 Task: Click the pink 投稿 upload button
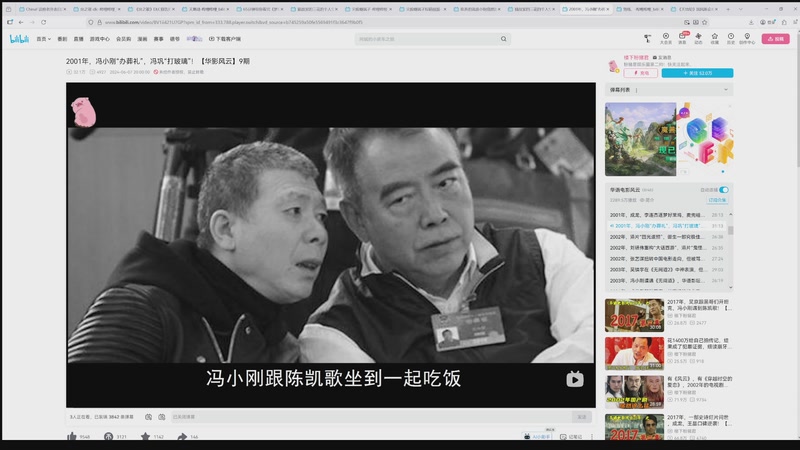click(x=776, y=39)
